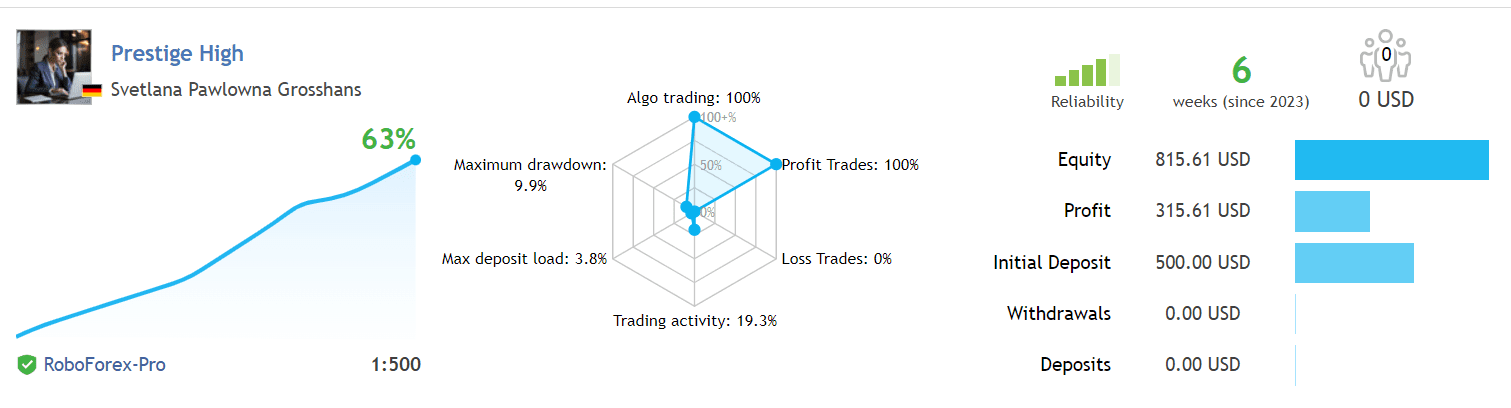Click the Profit Trades radar point
1511x408 pixels.
pyautogui.click(x=774, y=165)
